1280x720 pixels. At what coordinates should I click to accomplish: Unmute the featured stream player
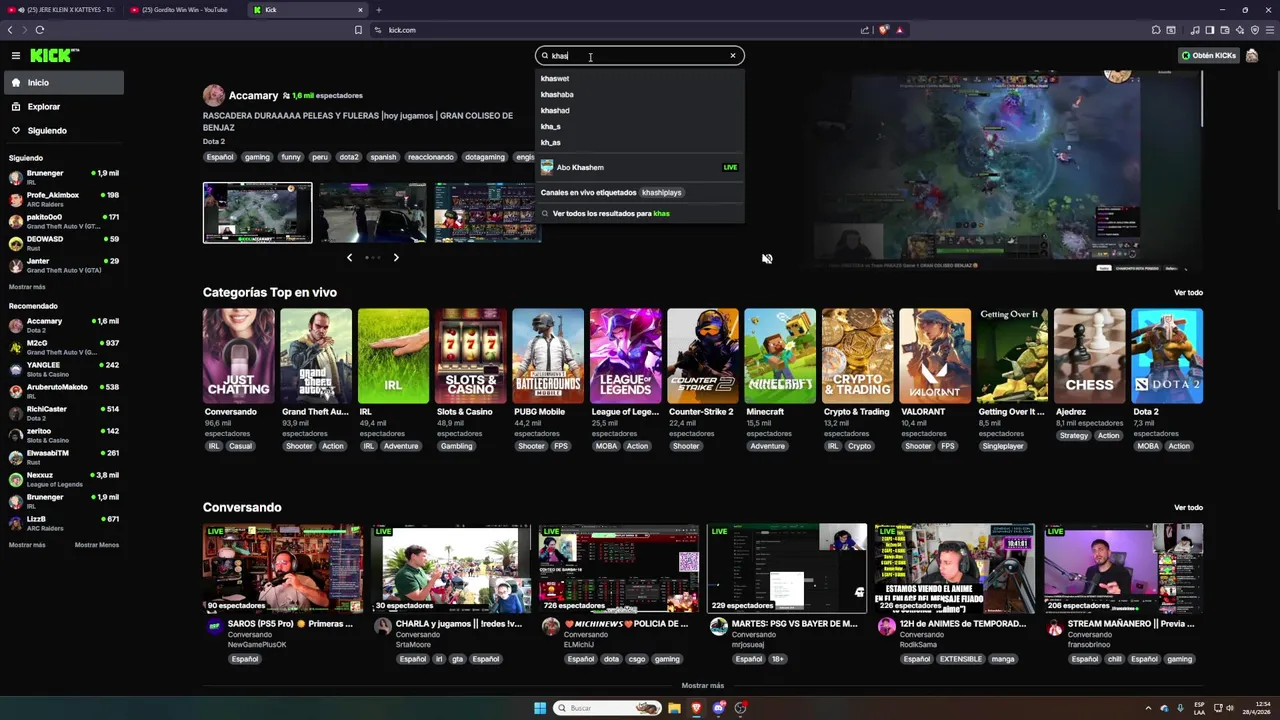pyautogui.click(x=767, y=258)
